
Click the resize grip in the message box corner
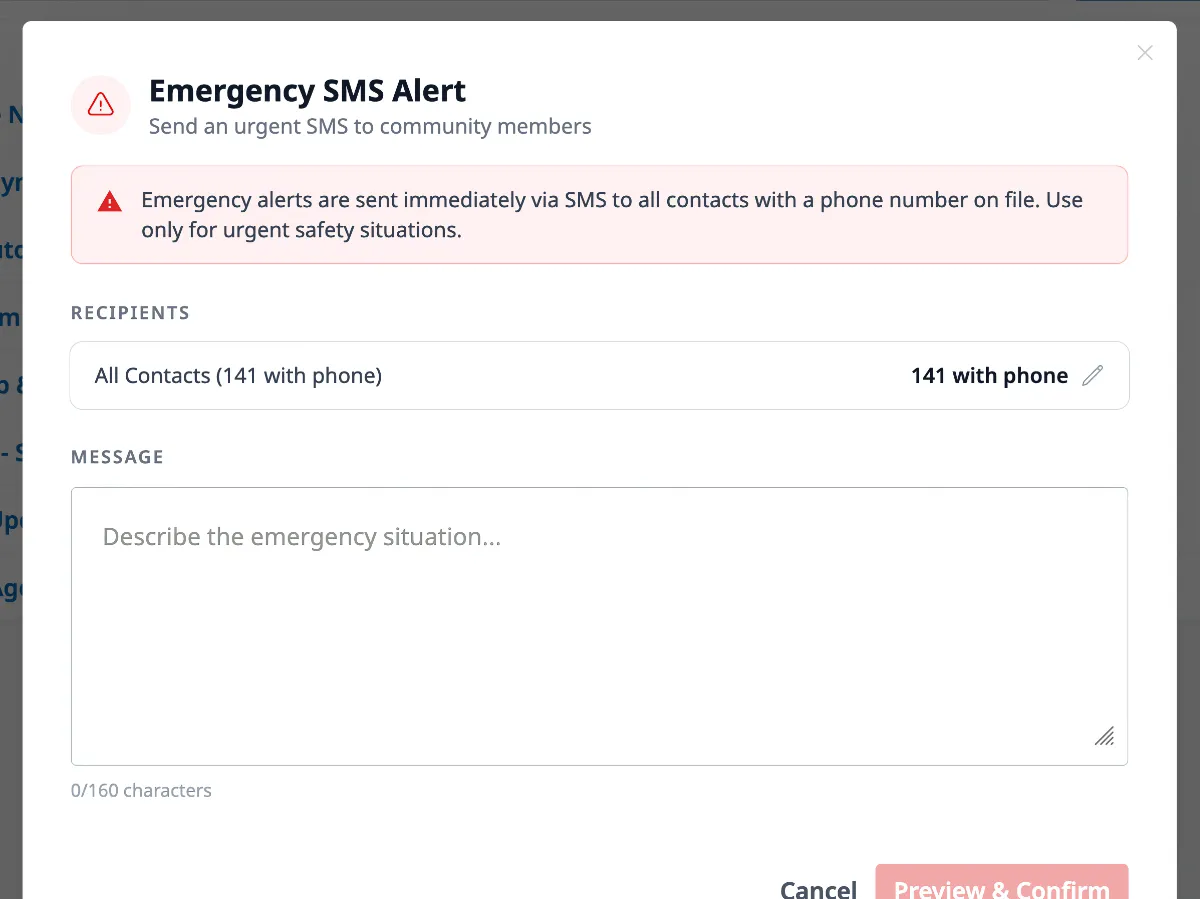click(1104, 736)
